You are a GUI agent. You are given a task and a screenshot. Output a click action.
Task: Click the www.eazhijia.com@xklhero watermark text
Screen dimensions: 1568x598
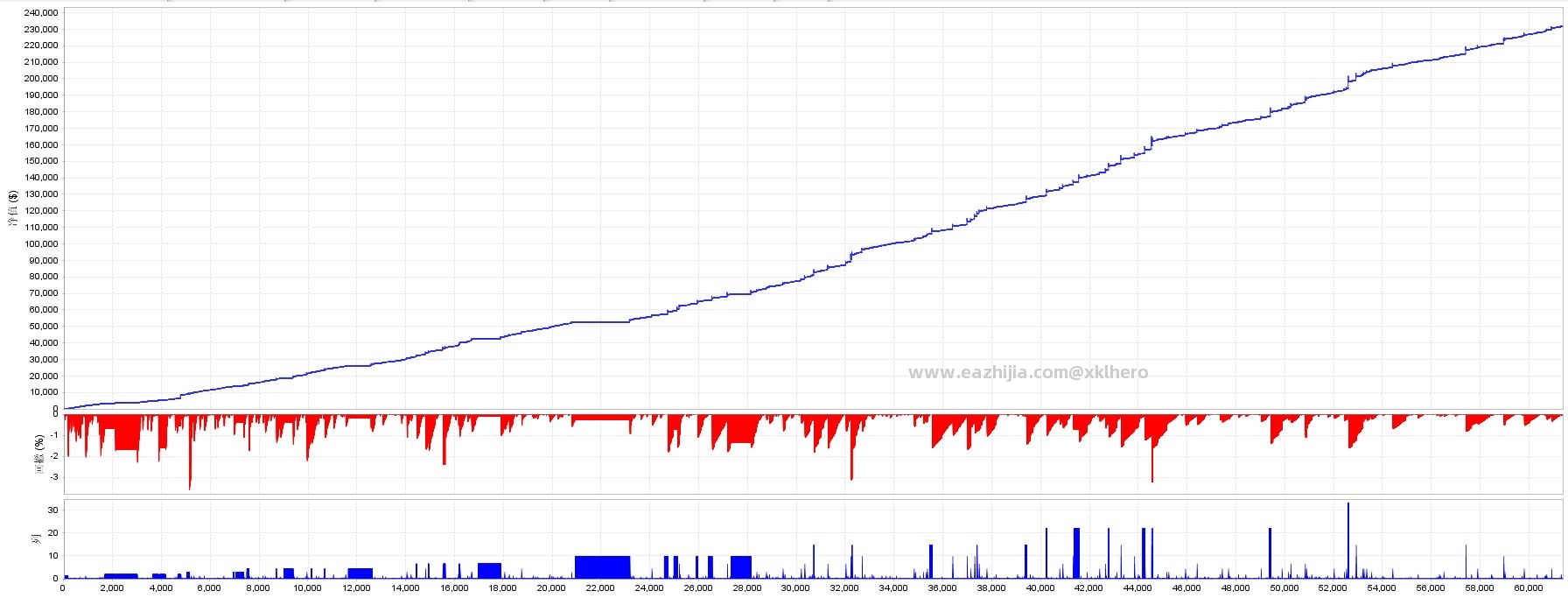click(x=1028, y=373)
